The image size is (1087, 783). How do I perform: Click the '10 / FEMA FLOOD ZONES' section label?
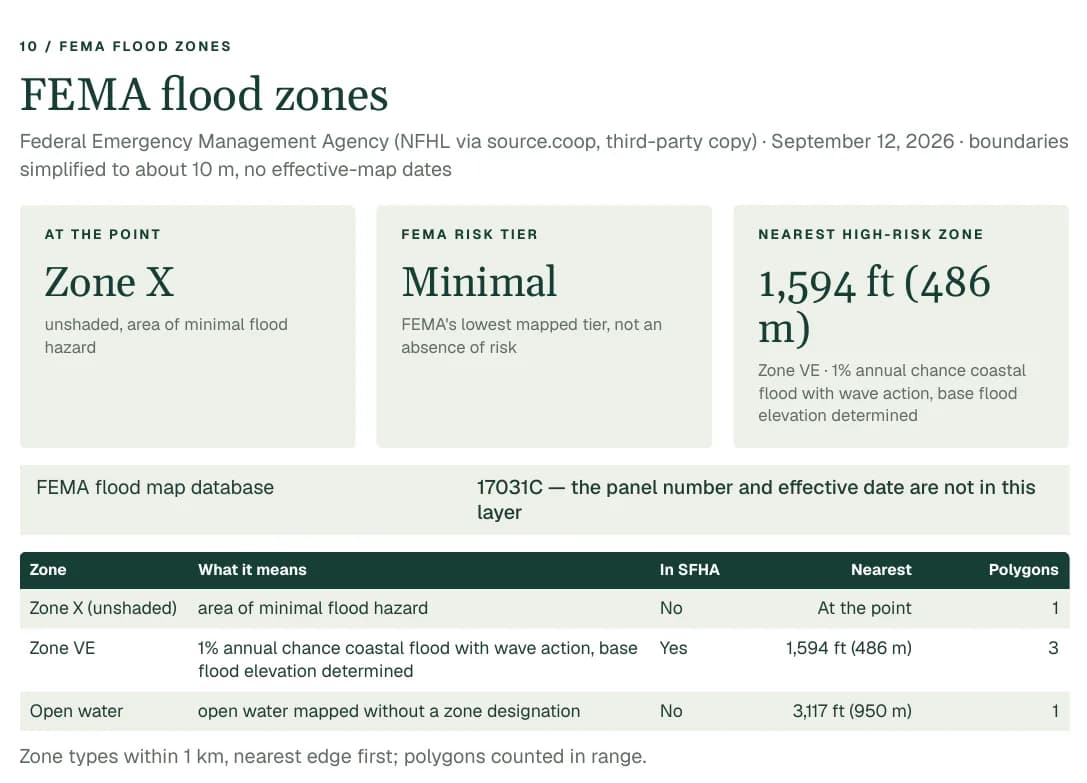(125, 46)
